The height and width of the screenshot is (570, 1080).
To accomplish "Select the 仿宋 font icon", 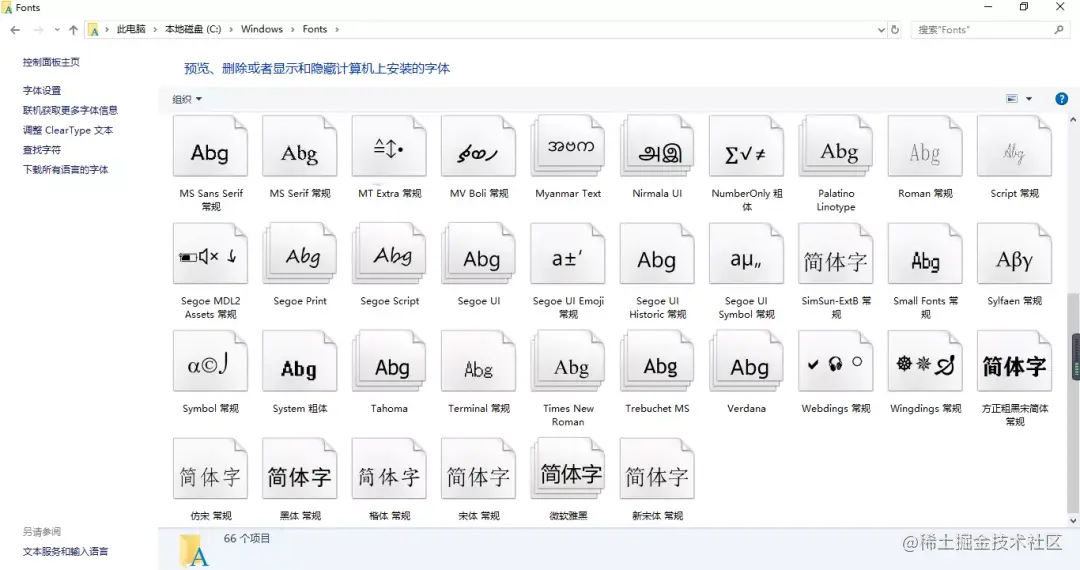I will [x=210, y=468].
